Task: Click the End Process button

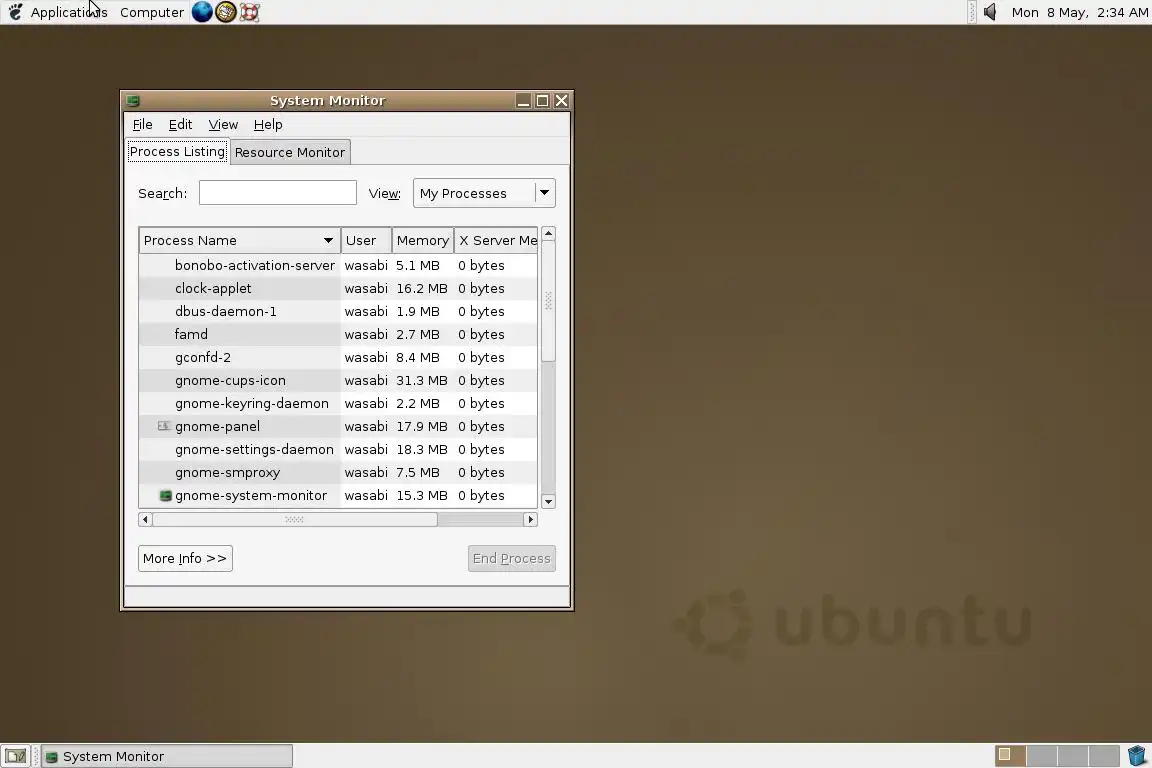Action: (x=511, y=559)
